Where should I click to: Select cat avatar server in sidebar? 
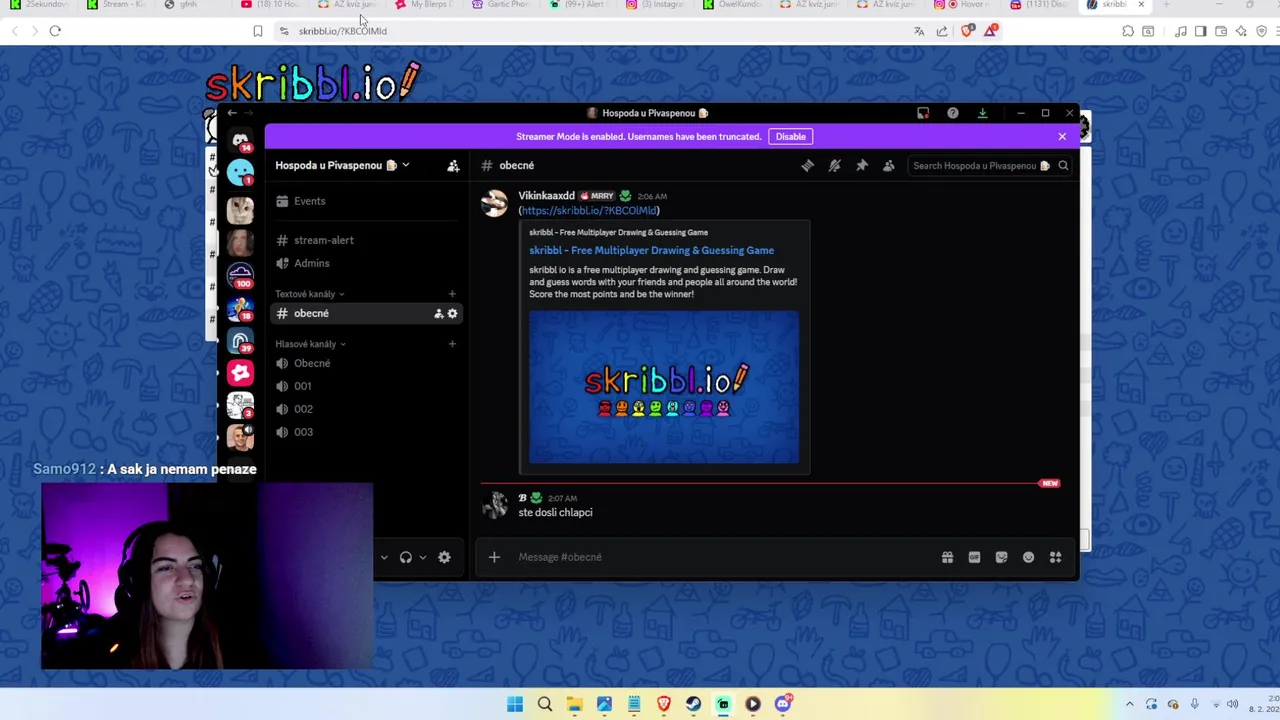pos(240,209)
